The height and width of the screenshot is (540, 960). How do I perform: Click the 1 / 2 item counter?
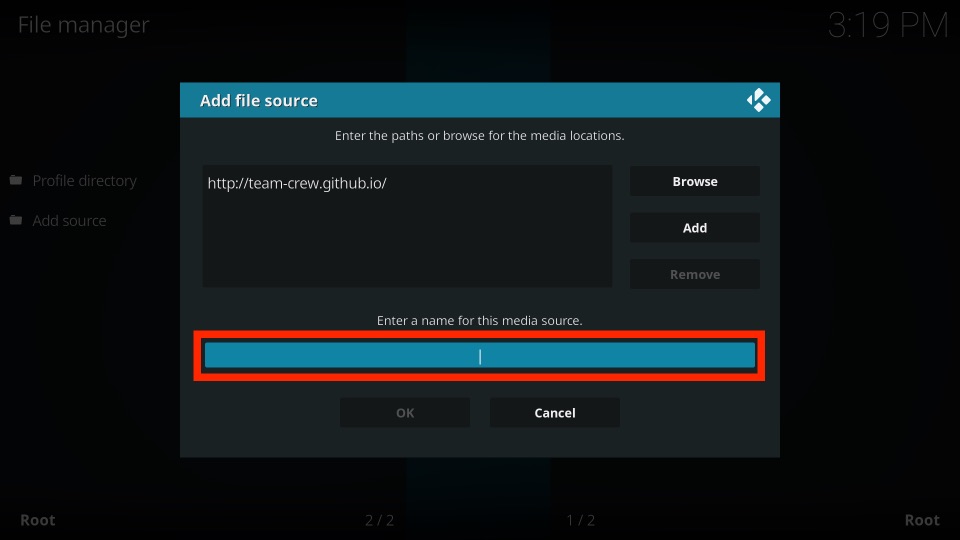[x=580, y=520]
